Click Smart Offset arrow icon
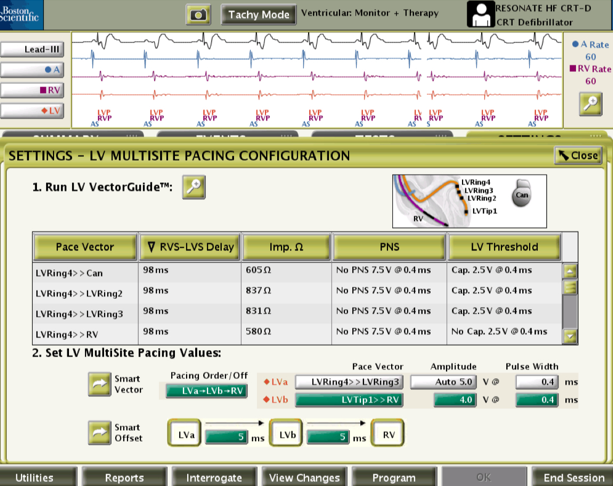Viewport: 613px width, 486px height. pos(100,432)
